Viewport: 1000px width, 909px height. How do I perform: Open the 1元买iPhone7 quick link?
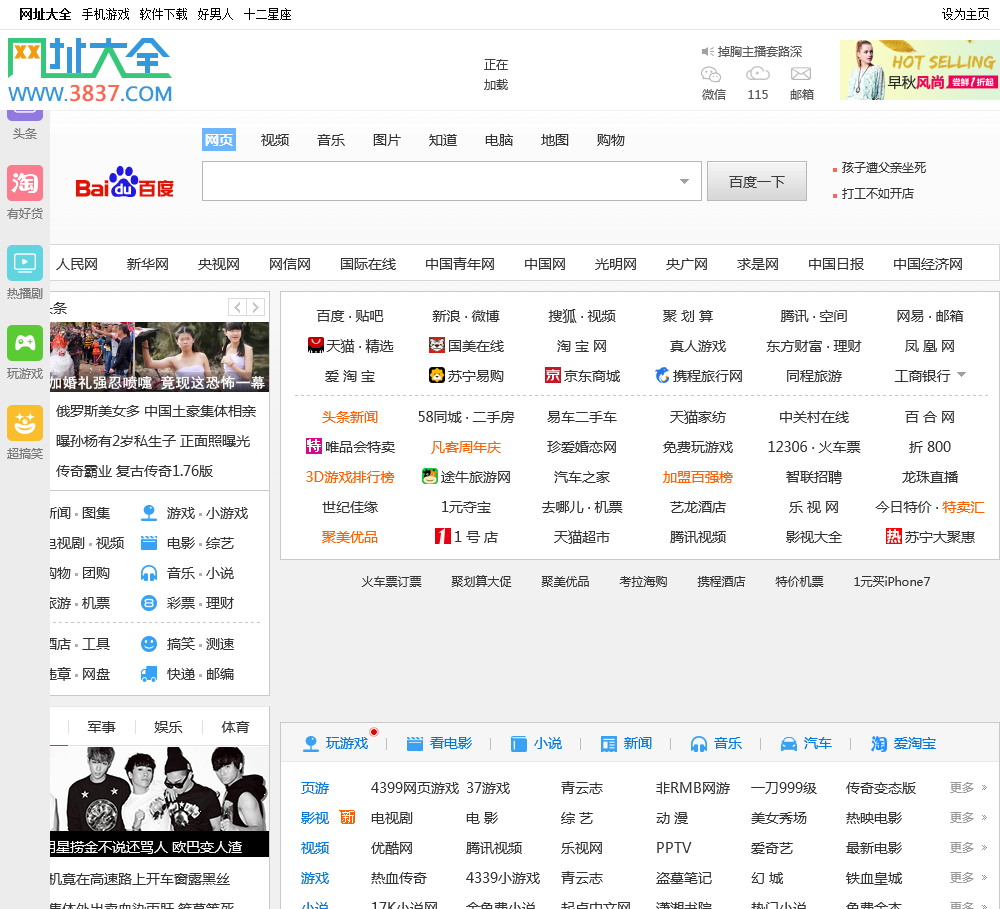coord(892,581)
